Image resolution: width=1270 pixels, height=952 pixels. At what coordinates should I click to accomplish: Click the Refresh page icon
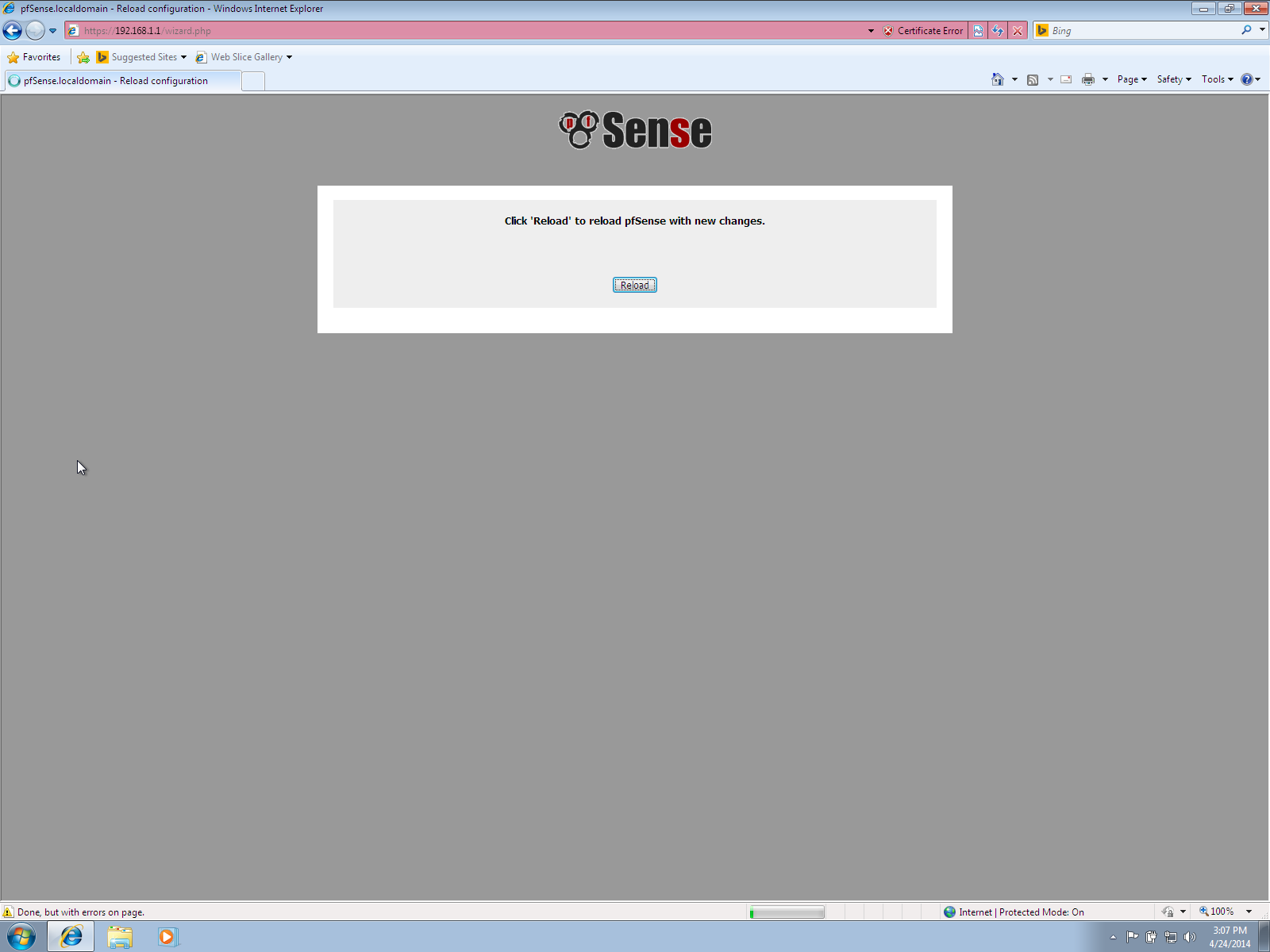coord(998,31)
